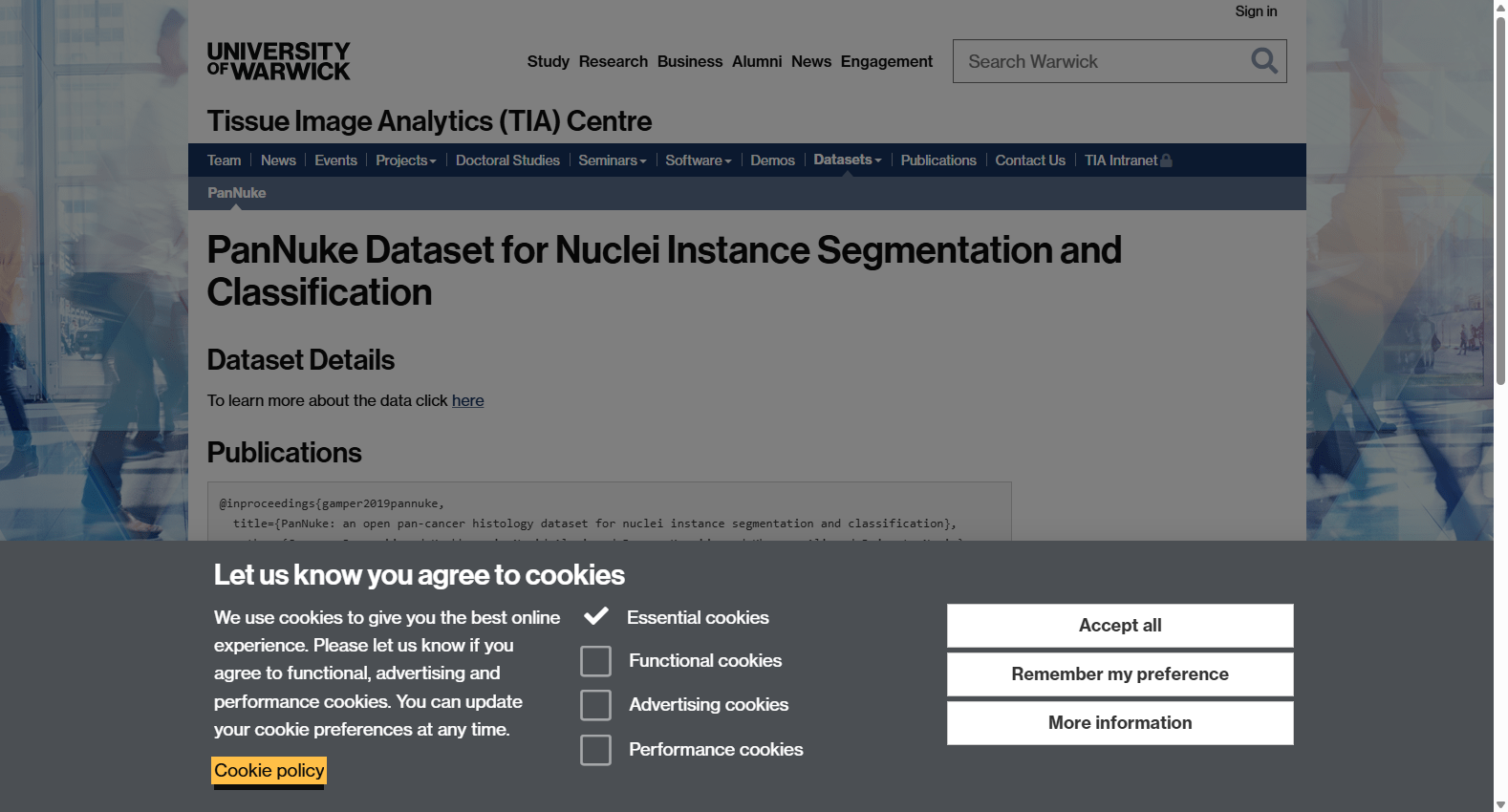
Task: Open the Demos page
Action: click(x=772, y=160)
